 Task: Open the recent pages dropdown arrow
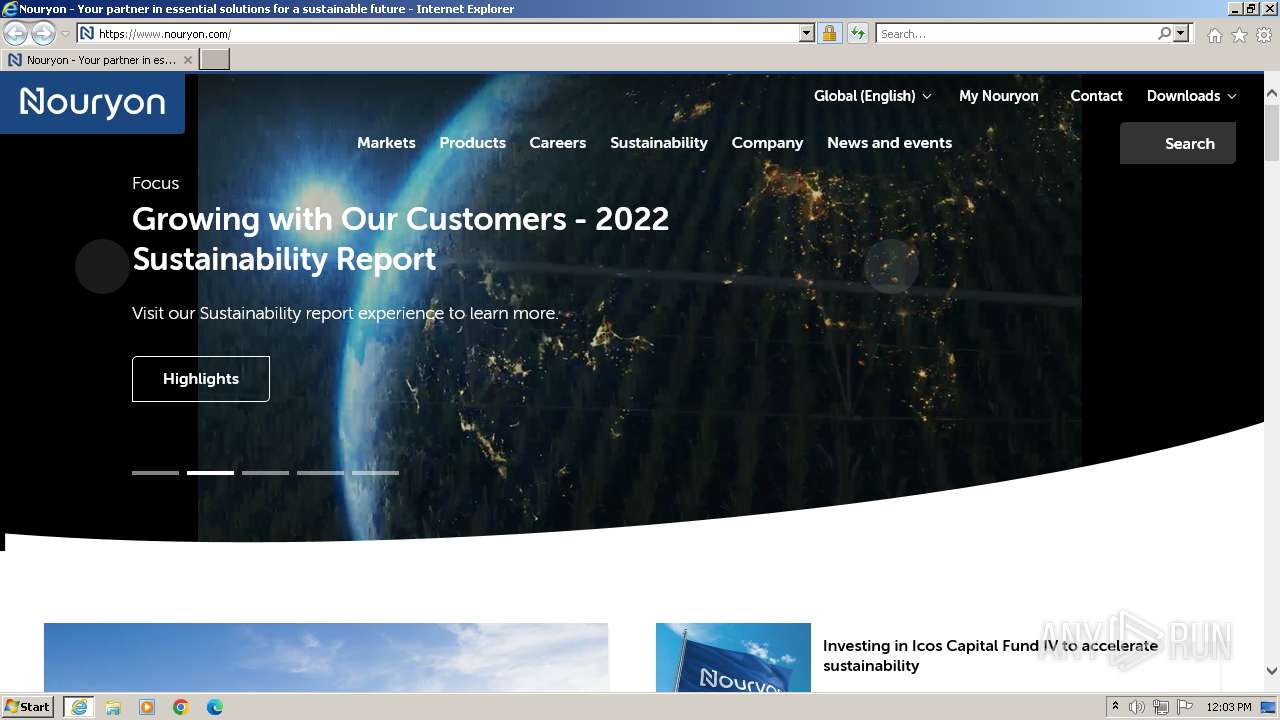point(65,34)
